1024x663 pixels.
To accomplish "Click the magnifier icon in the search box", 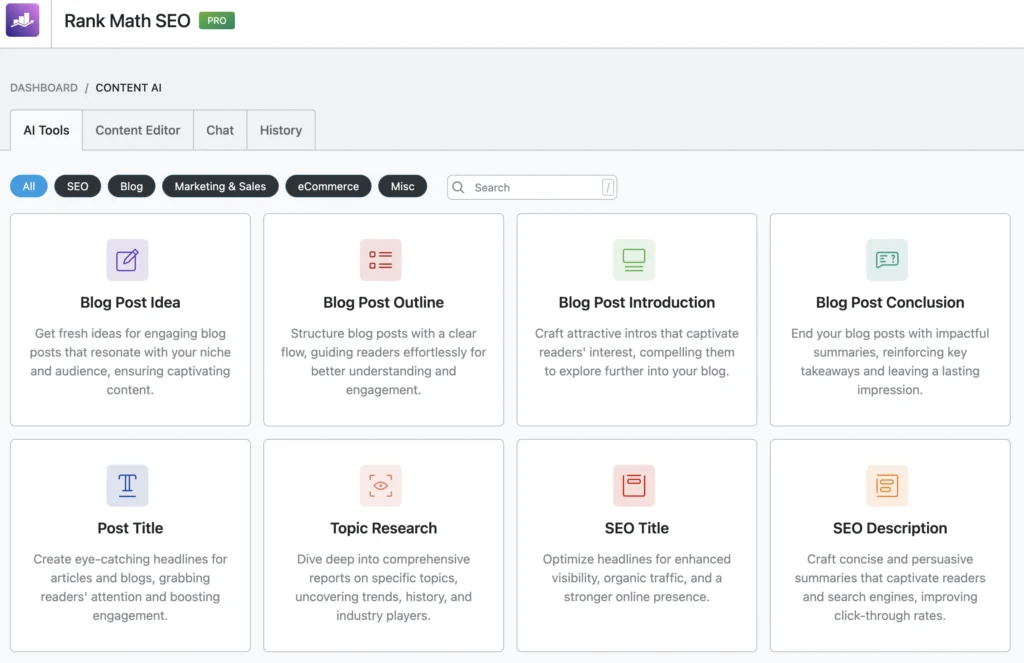I will tap(458, 187).
